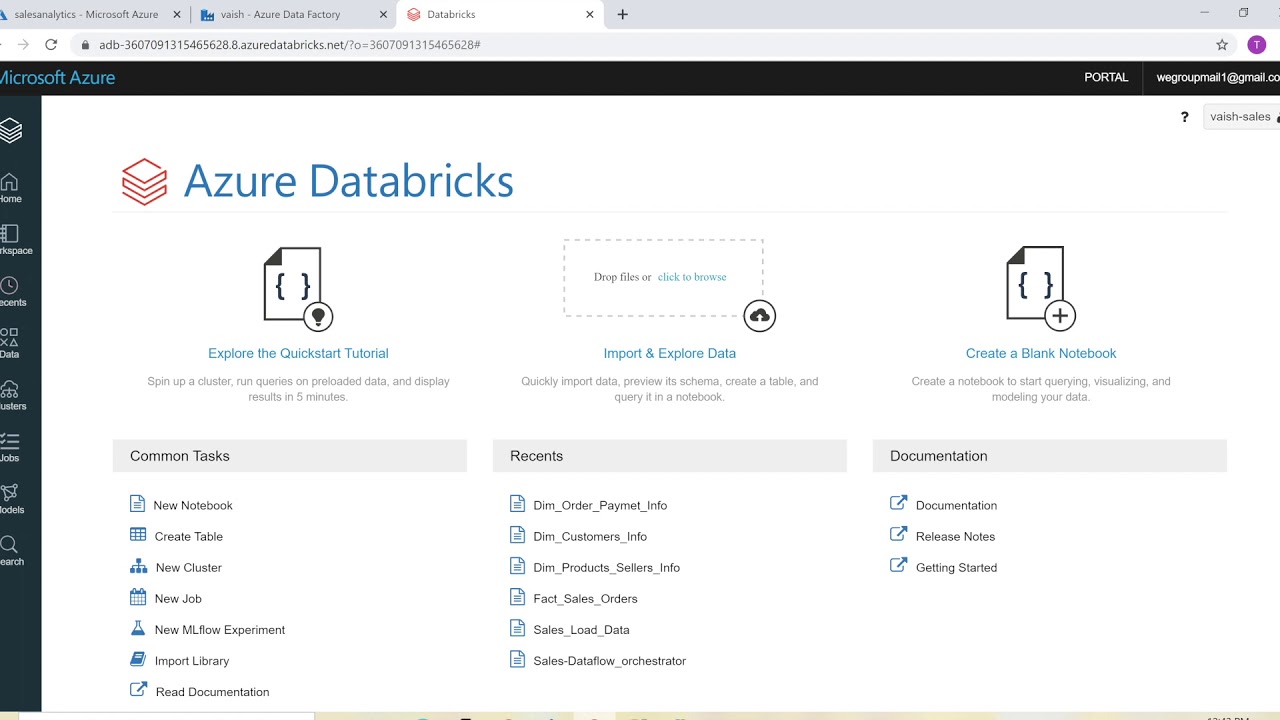Click New MLflow Experiment link
Screen dimensions: 1280x720
[x=220, y=629]
